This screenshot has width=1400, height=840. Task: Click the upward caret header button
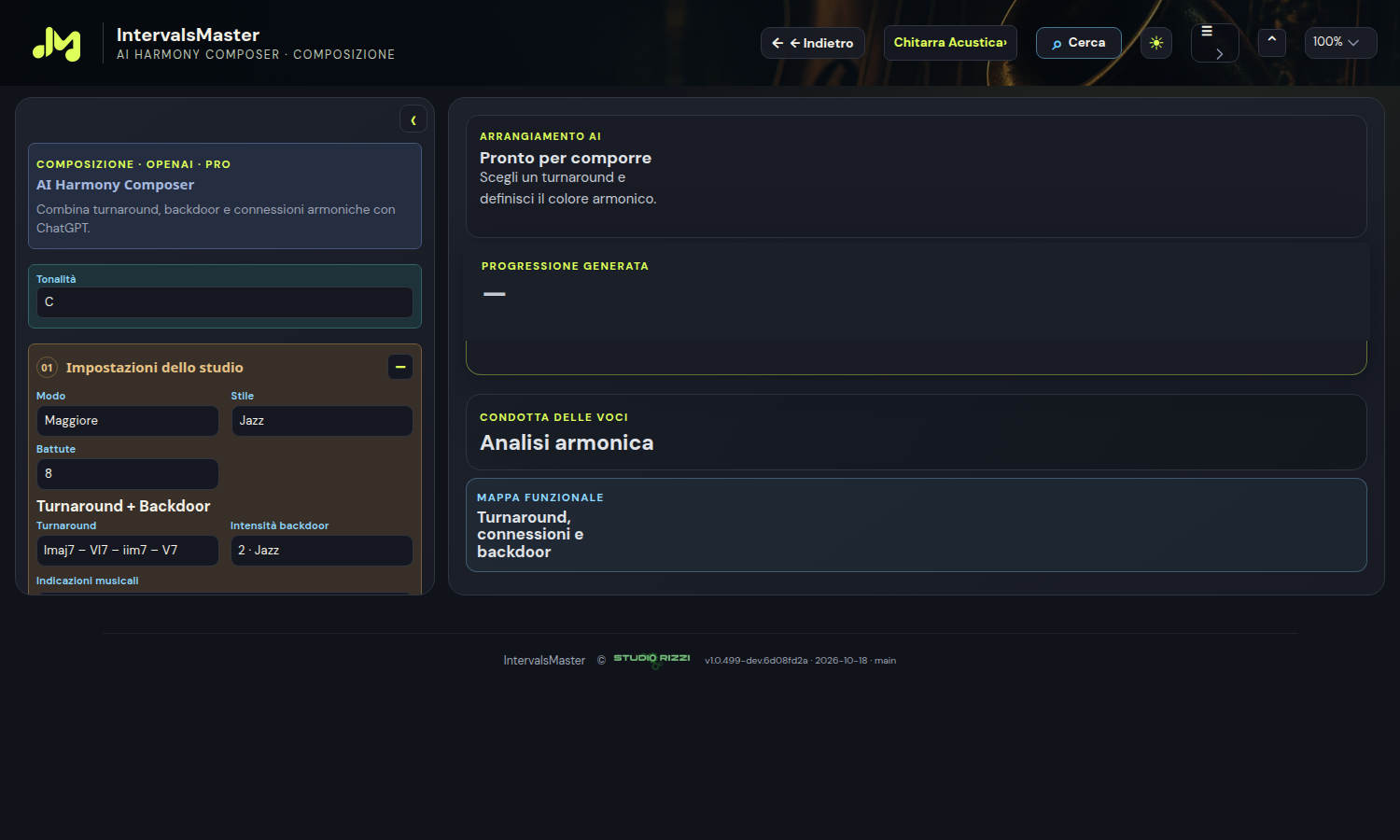tap(1271, 41)
